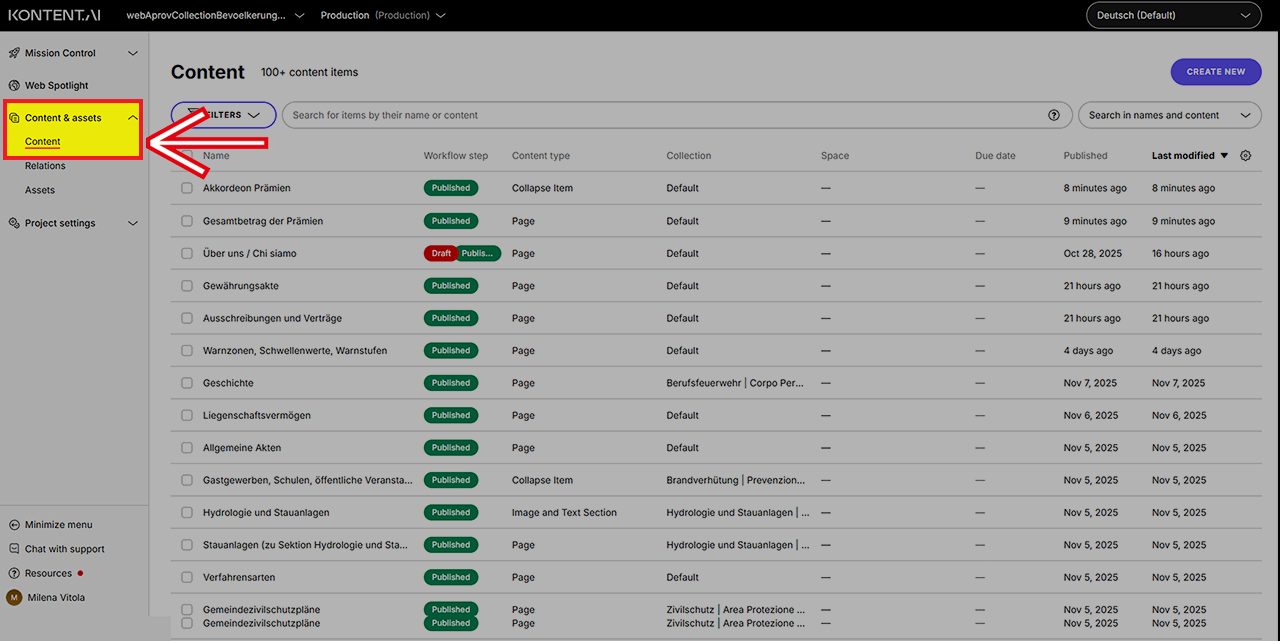Click the item search input field
Image resolution: width=1280 pixels, height=641 pixels.
[660, 115]
